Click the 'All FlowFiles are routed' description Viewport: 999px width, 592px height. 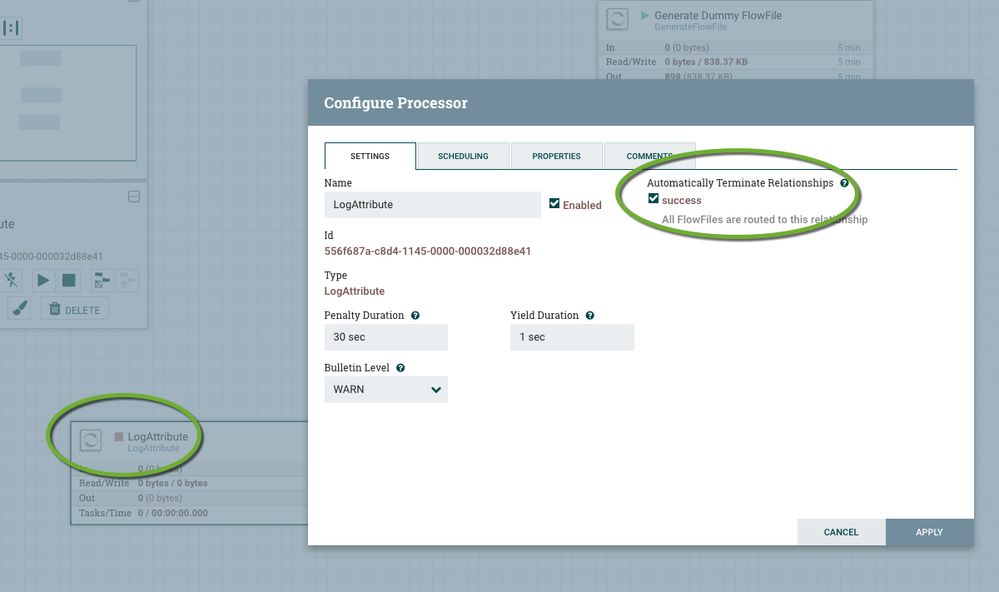[765, 219]
